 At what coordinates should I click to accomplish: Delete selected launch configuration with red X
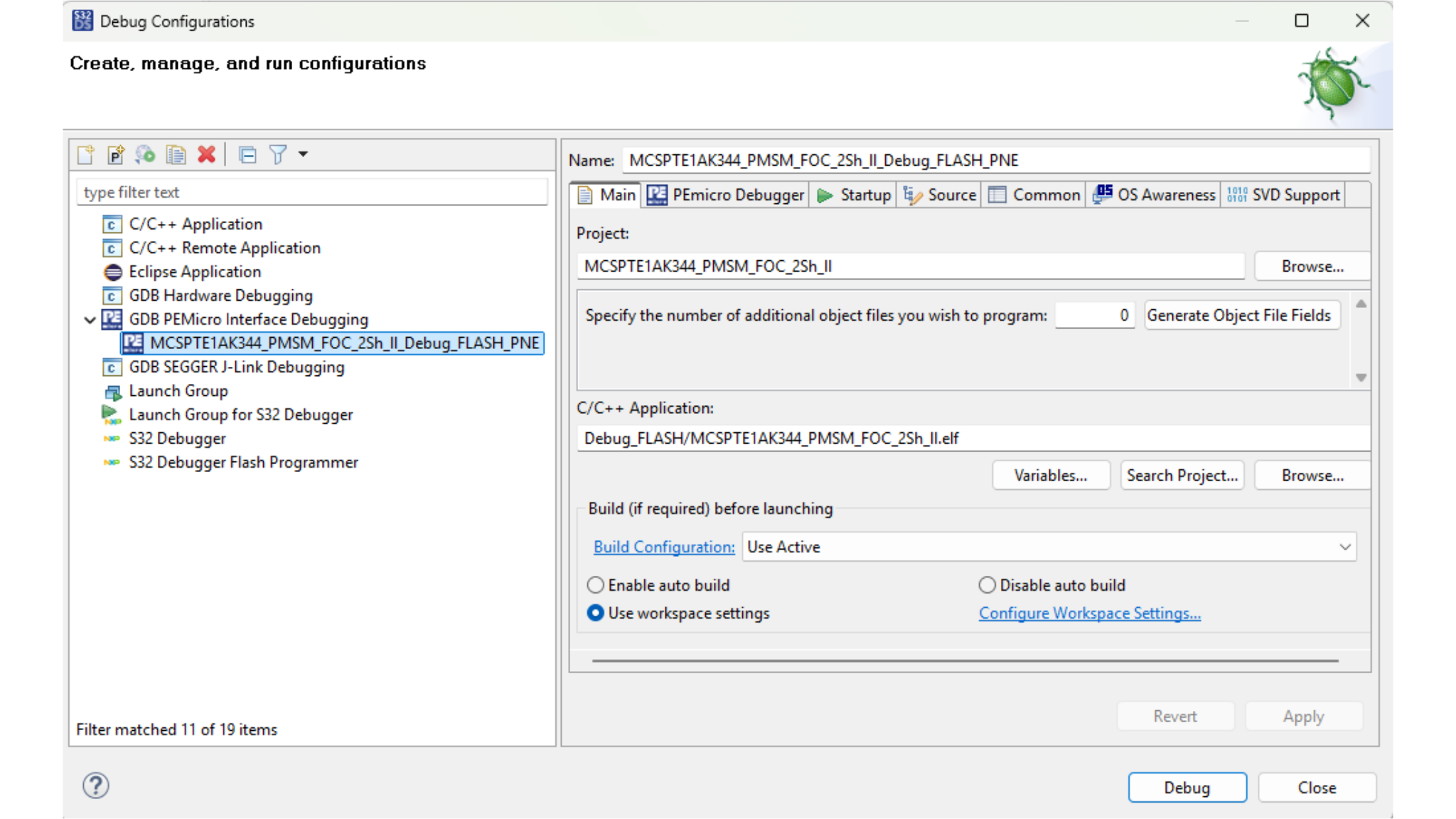[207, 154]
